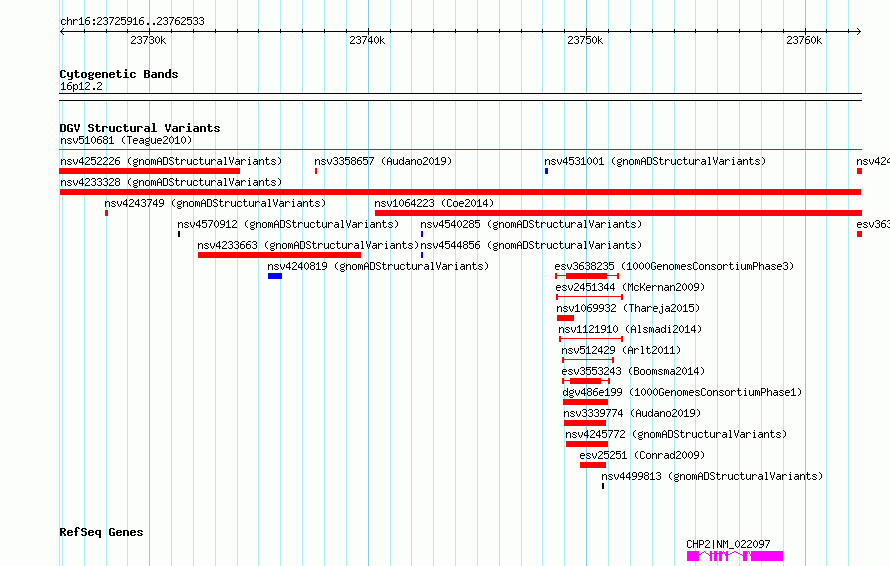The height and width of the screenshot is (566, 890).
Task: Click the thin nsv1121910 interval line
Action: (591, 339)
